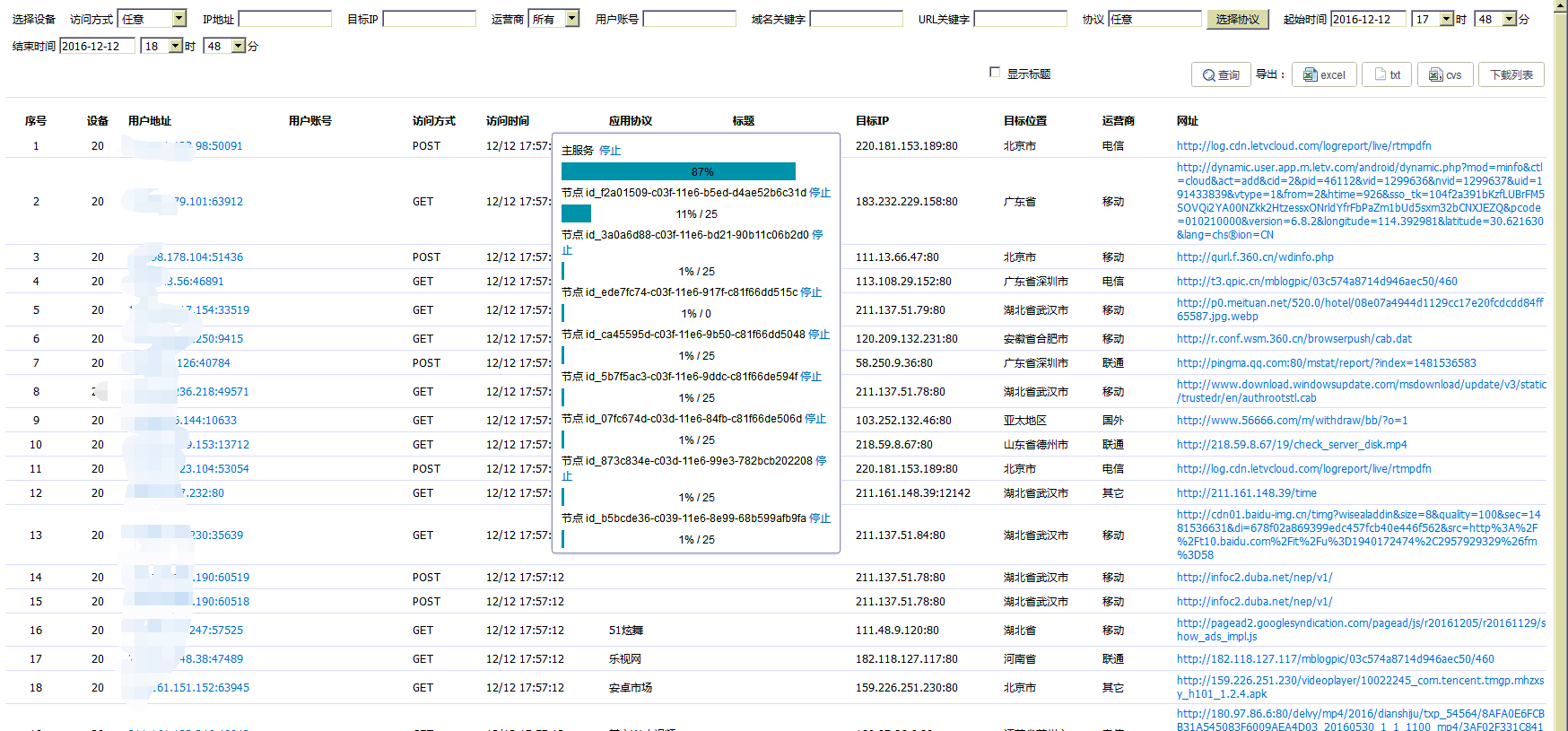The height and width of the screenshot is (731, 1568).
Task: Open the 211.161.148.39/time link
Action: coord(1247,493)
